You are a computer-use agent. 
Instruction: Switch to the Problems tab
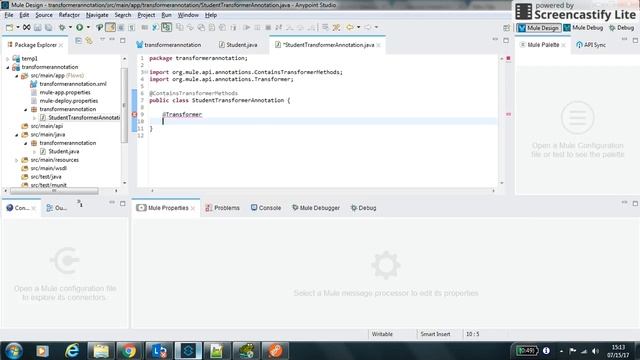pos(223,208)
